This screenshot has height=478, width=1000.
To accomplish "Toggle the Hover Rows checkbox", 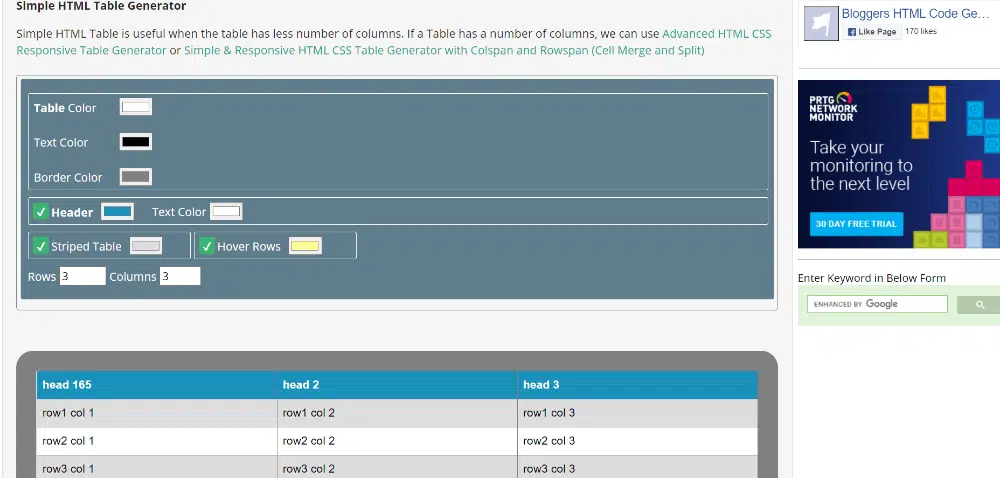I will point(207,246).
